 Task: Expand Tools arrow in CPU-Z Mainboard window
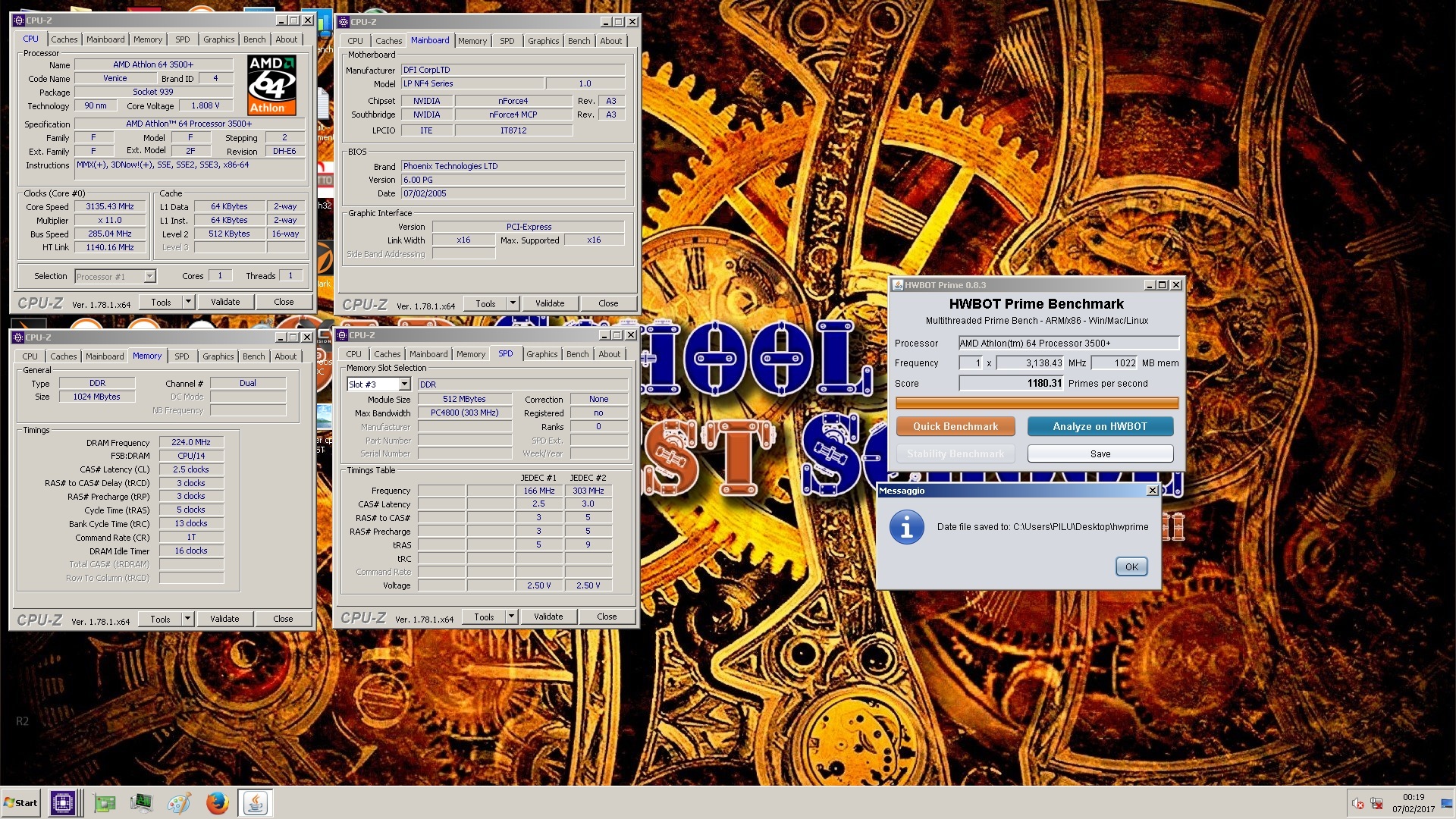[x=513, y=303]
